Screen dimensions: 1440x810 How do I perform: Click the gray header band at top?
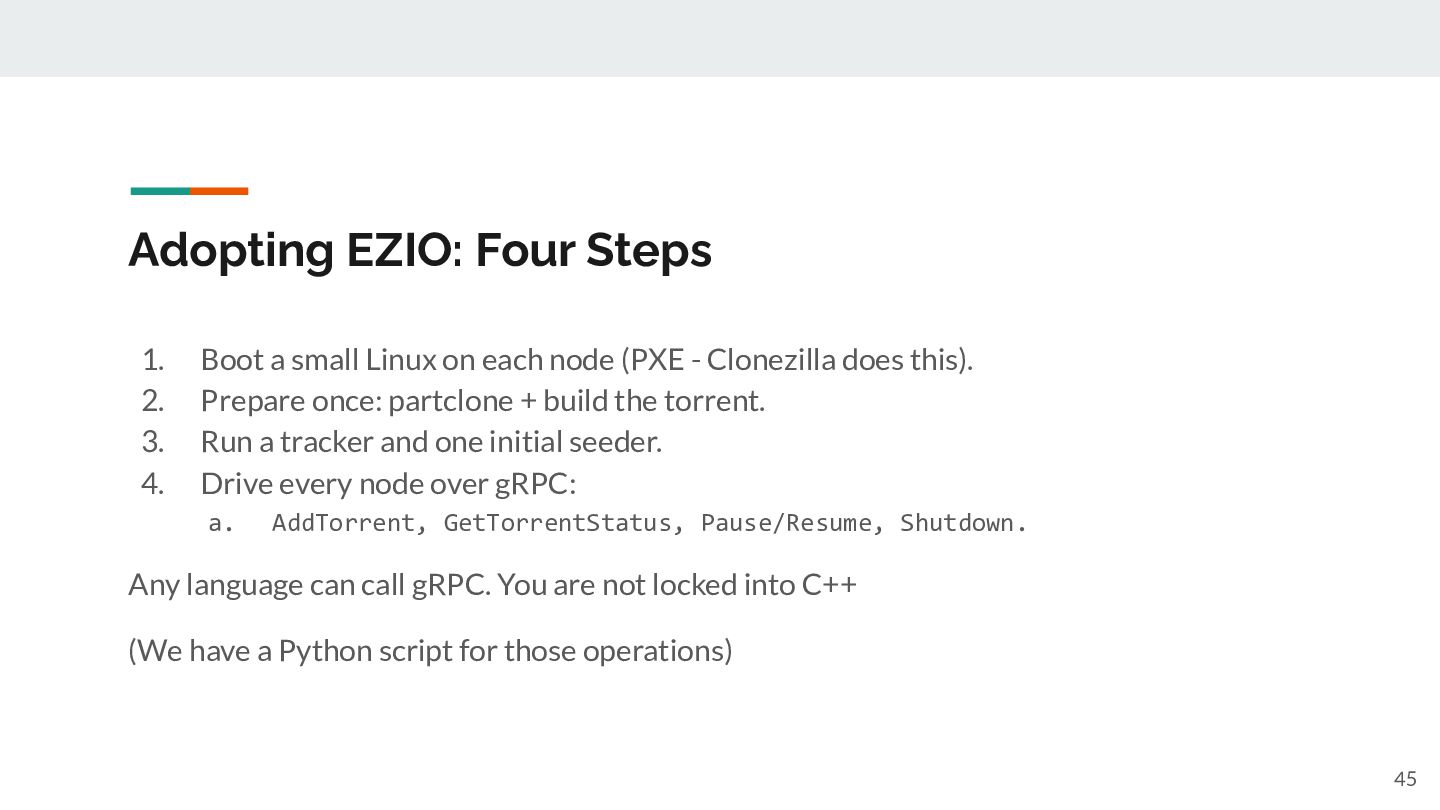[720, 38]
